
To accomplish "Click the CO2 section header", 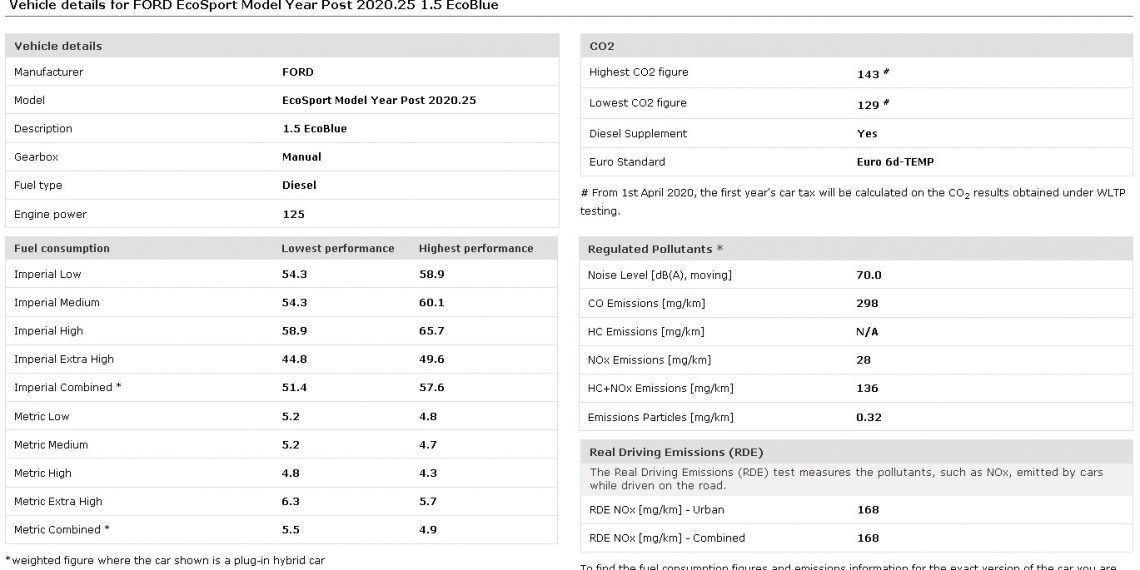I will (602, 46).
